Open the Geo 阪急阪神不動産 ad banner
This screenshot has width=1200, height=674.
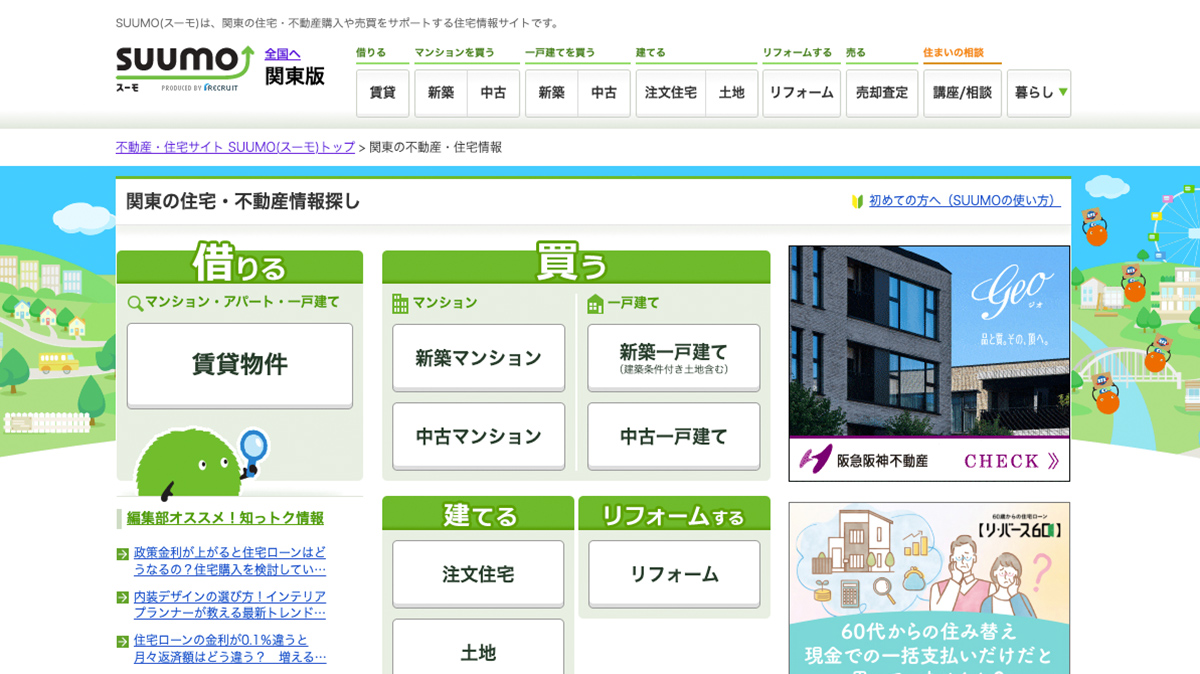pyautogui.click(x=929, y=364)
